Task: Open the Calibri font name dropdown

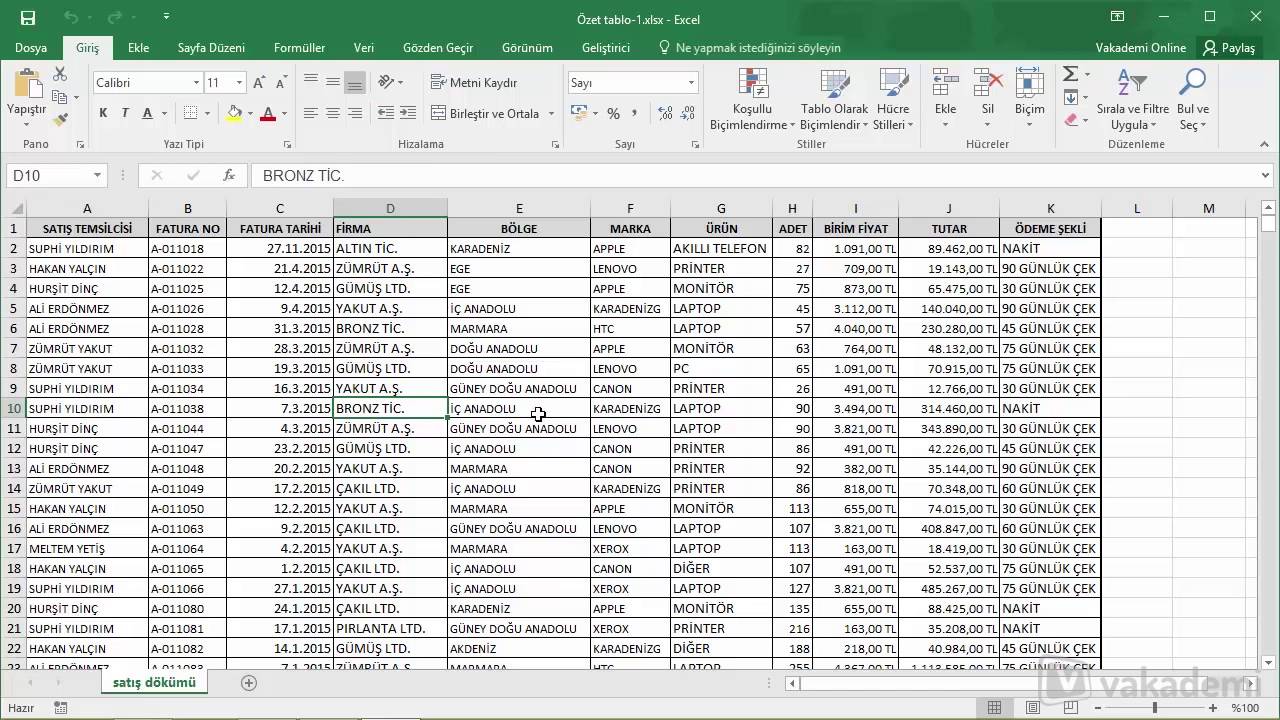Action: [194, 83]
